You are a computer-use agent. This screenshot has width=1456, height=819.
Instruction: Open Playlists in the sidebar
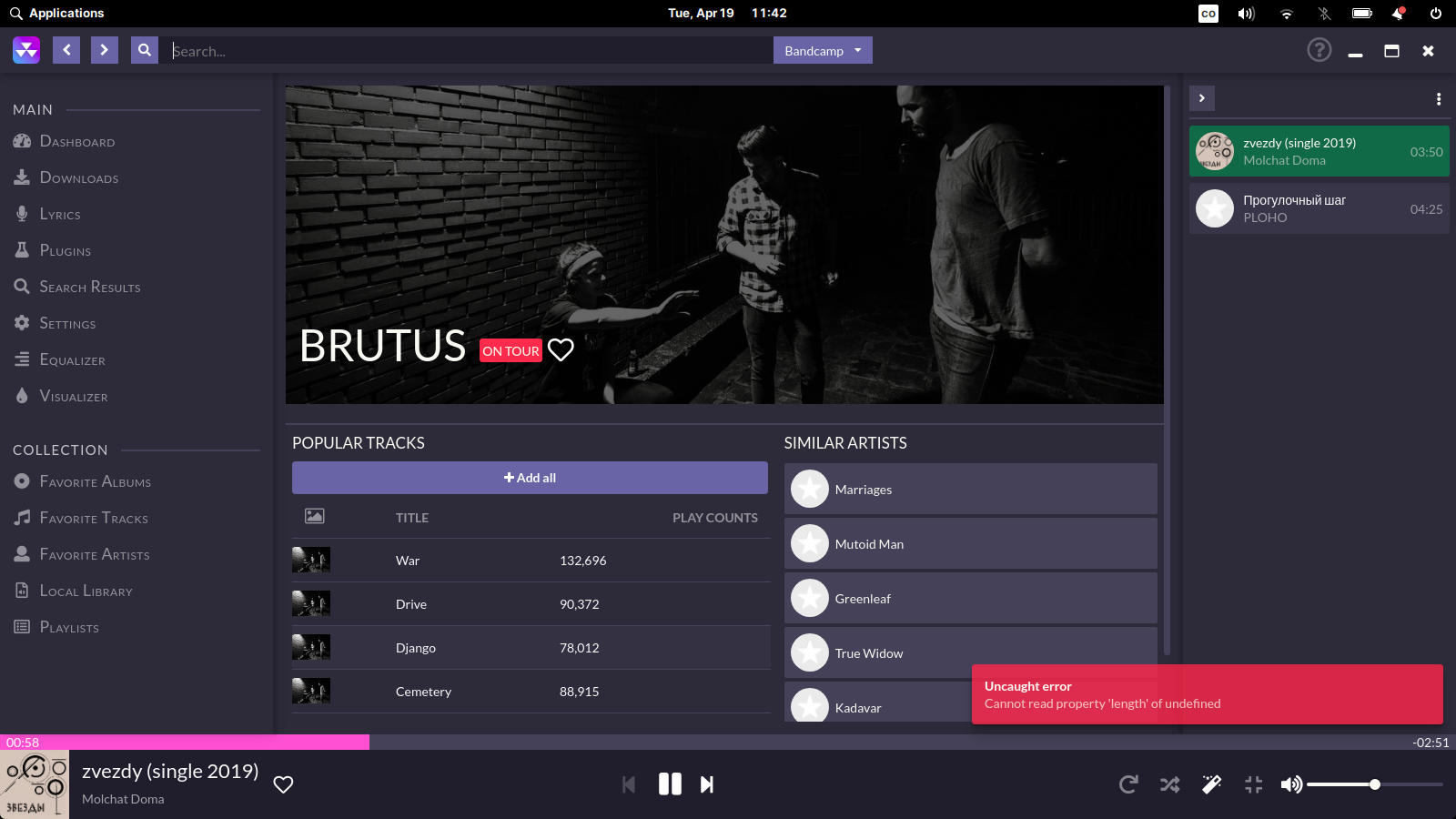(56, 627)
